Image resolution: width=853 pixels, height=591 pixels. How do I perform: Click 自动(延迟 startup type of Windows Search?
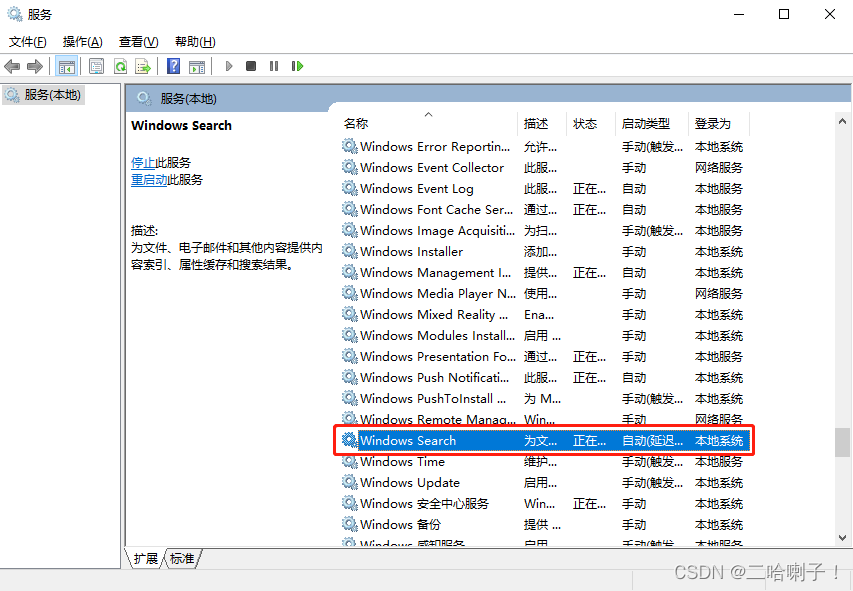[x=652, y=441]
